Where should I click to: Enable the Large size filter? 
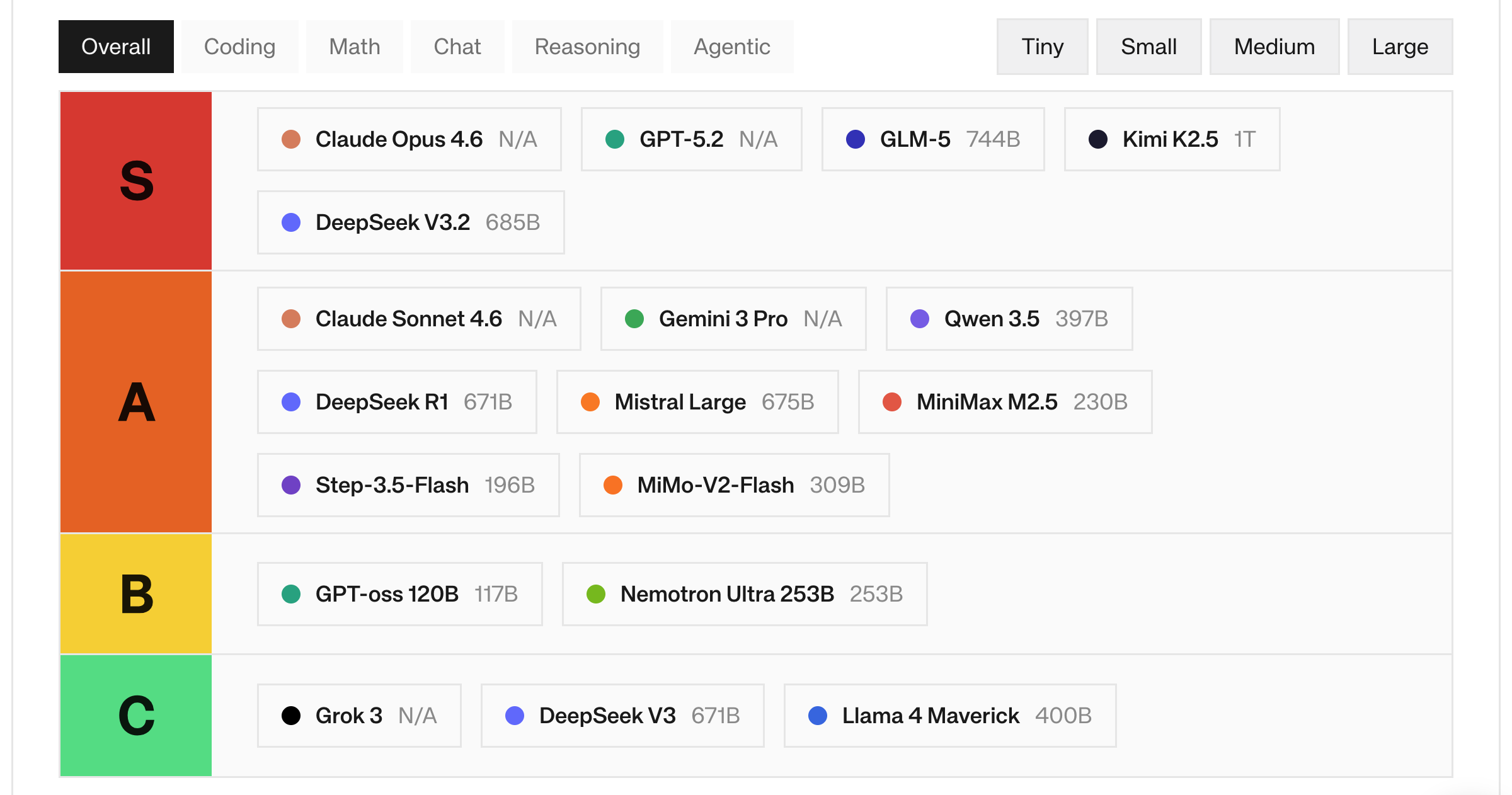pos(1399,47)
